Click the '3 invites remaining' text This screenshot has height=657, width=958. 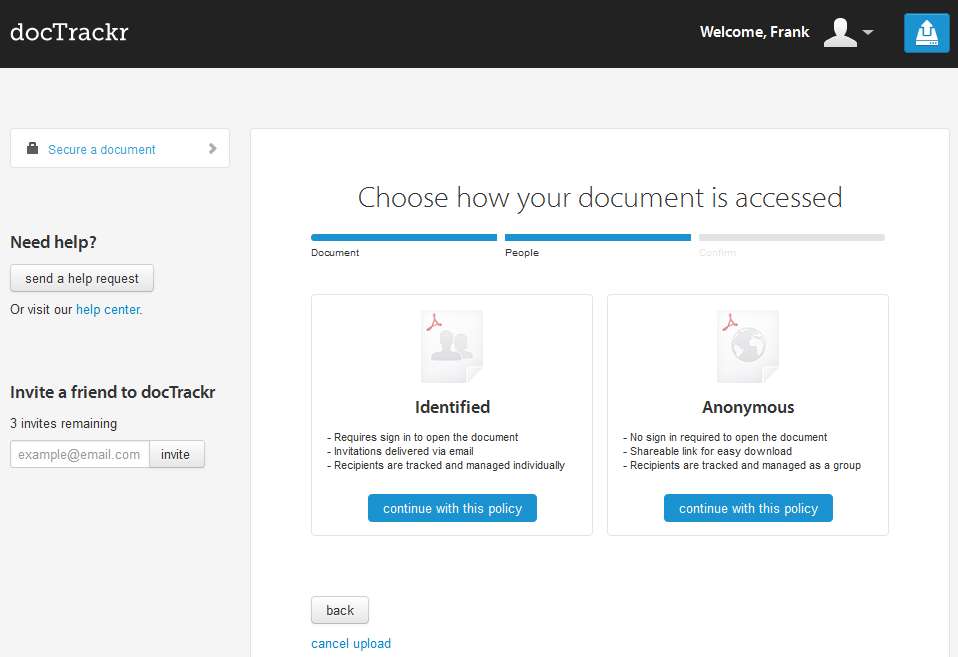[x=64, y=424]
